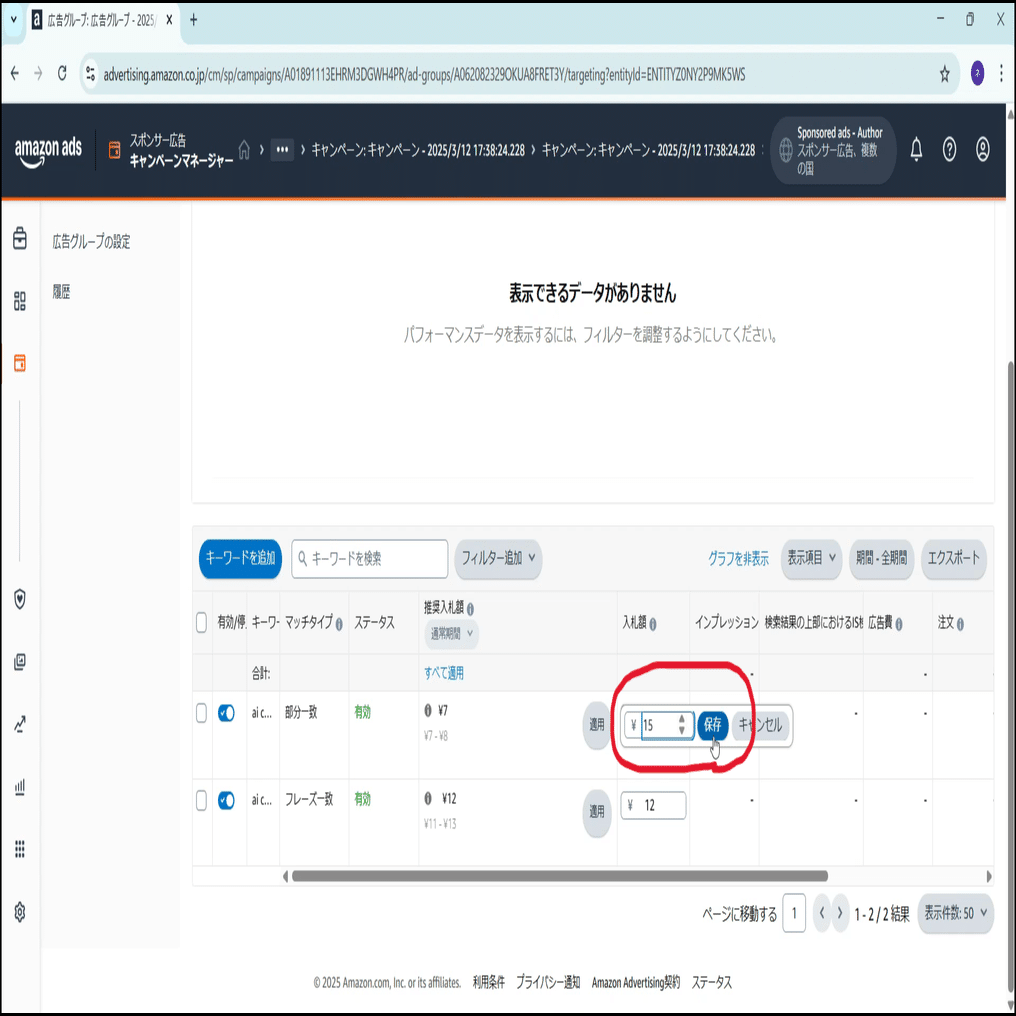Click the 期間 - 全期間 button
The width and height of the screenshot is (1016, 1016).
click(x=881, y=558)
